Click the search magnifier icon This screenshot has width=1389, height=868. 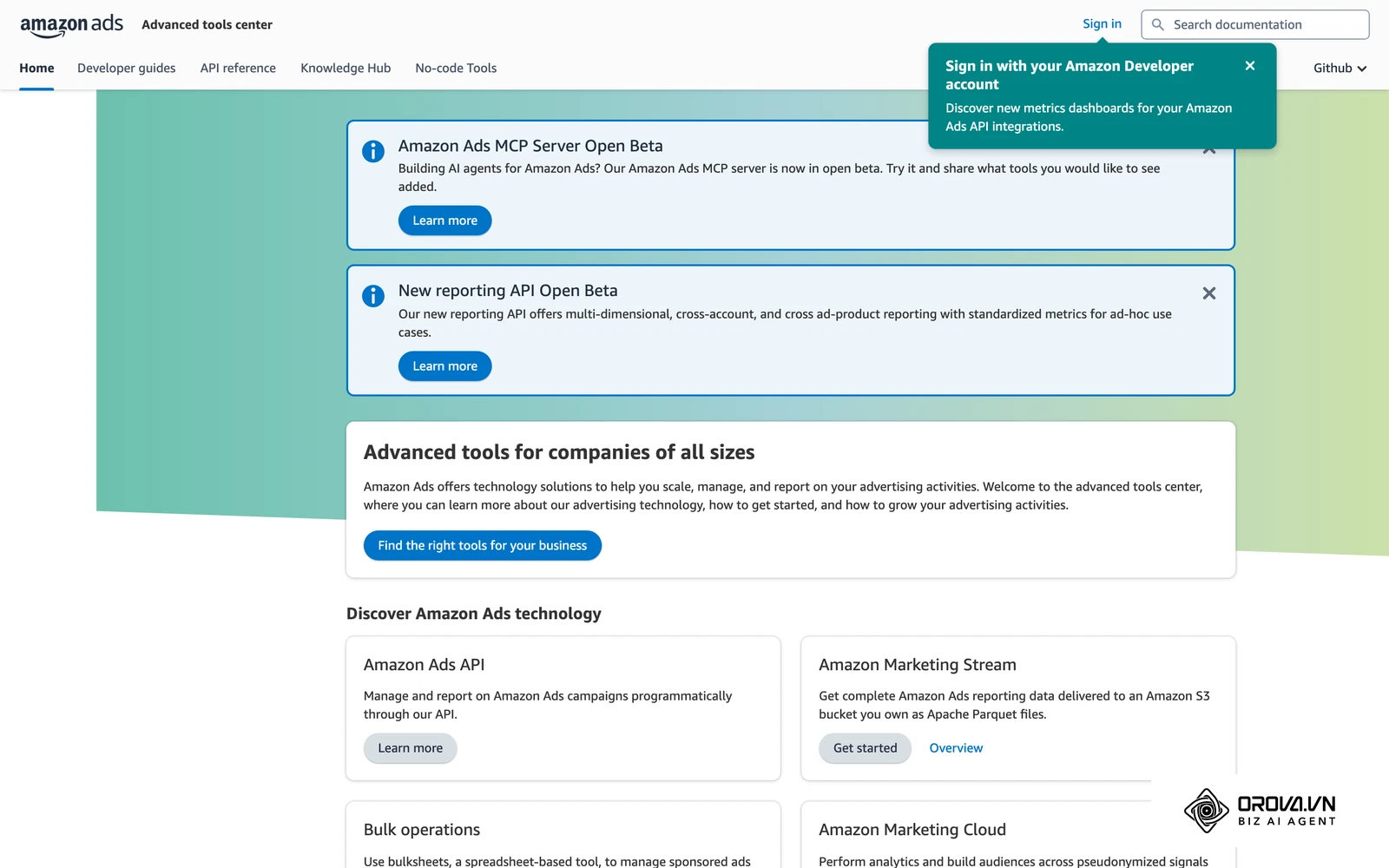tap(1157, 24)
